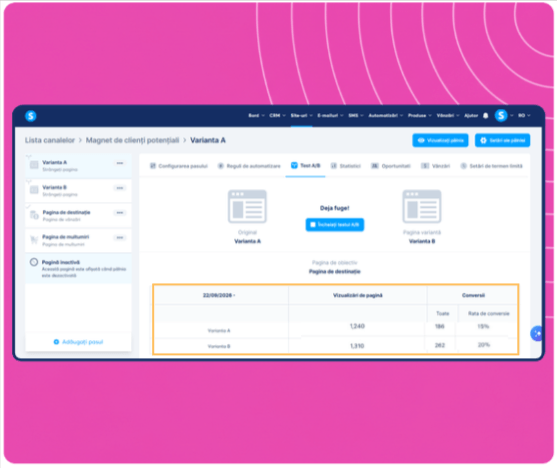The image size is (557, 468).
Task: Open the floating assistant bubble at right edge
Action: (x=536, y=333)
